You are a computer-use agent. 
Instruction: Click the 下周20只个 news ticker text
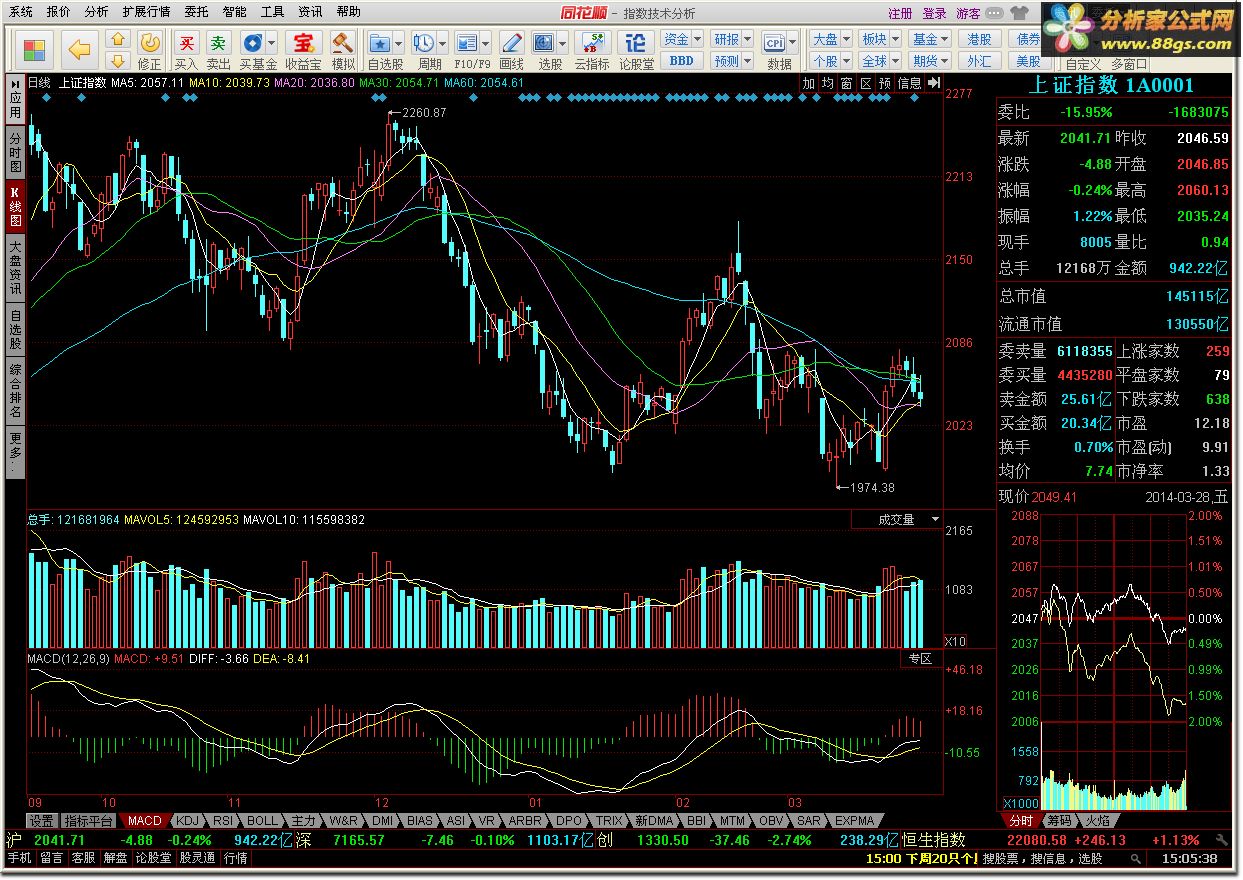point(940,858)
